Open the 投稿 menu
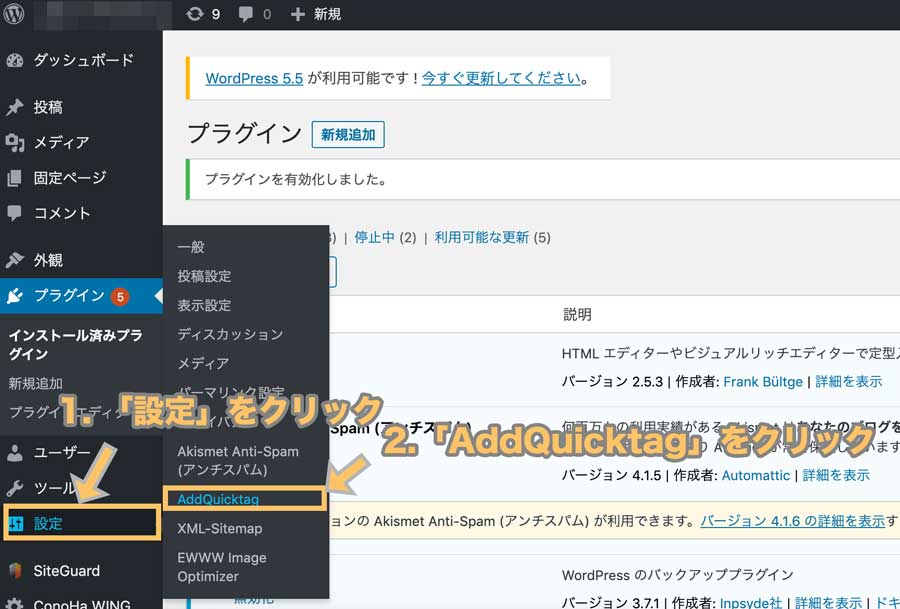The height and width of the screenshot is (609, 900). (48, 107)
